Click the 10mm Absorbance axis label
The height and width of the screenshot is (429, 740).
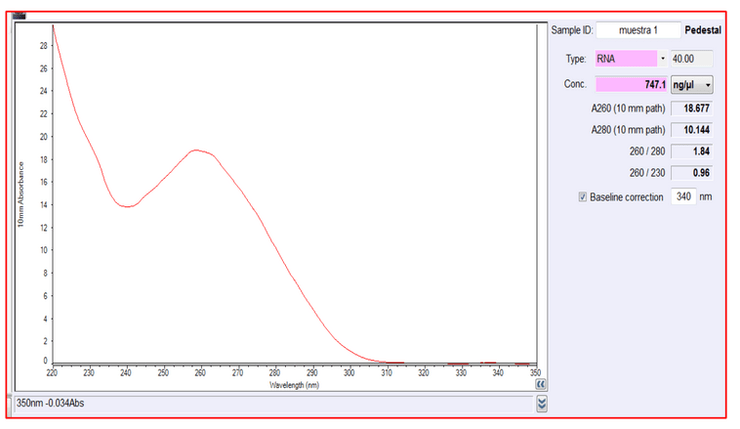20,193
